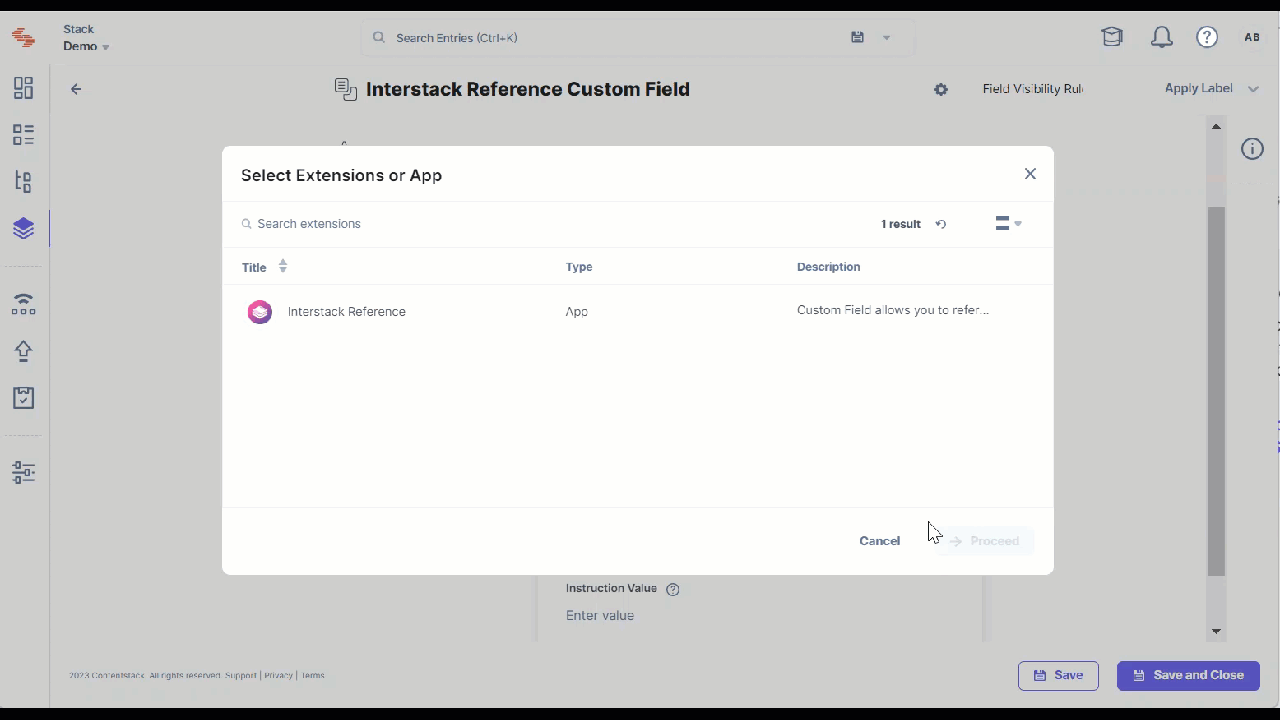Open the Apply Label dropdown
The width and height of the screenshot is (1280, 720).
click(1211, 89)
